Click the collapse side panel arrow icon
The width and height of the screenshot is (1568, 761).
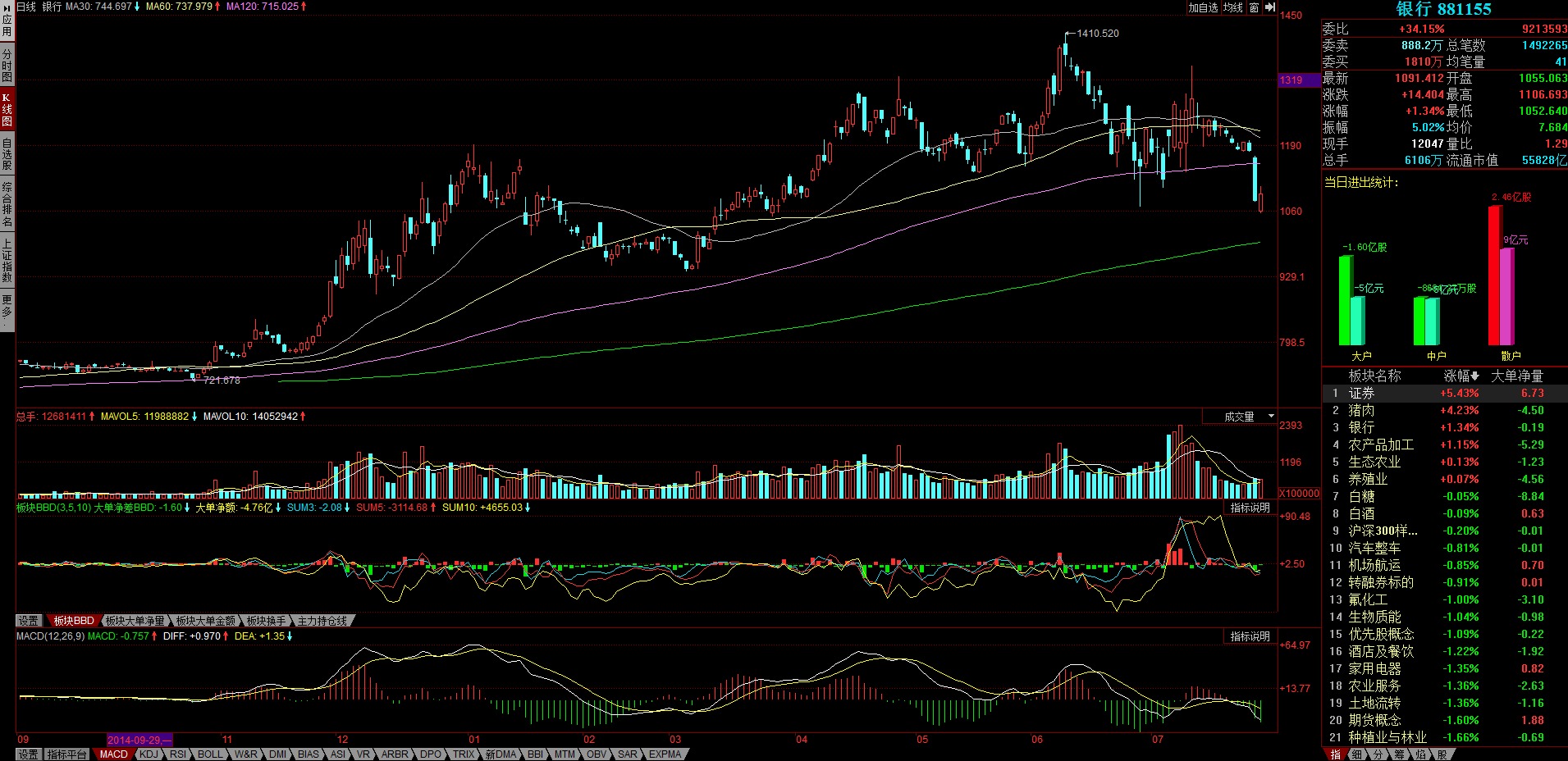[x=1270, y=7]
